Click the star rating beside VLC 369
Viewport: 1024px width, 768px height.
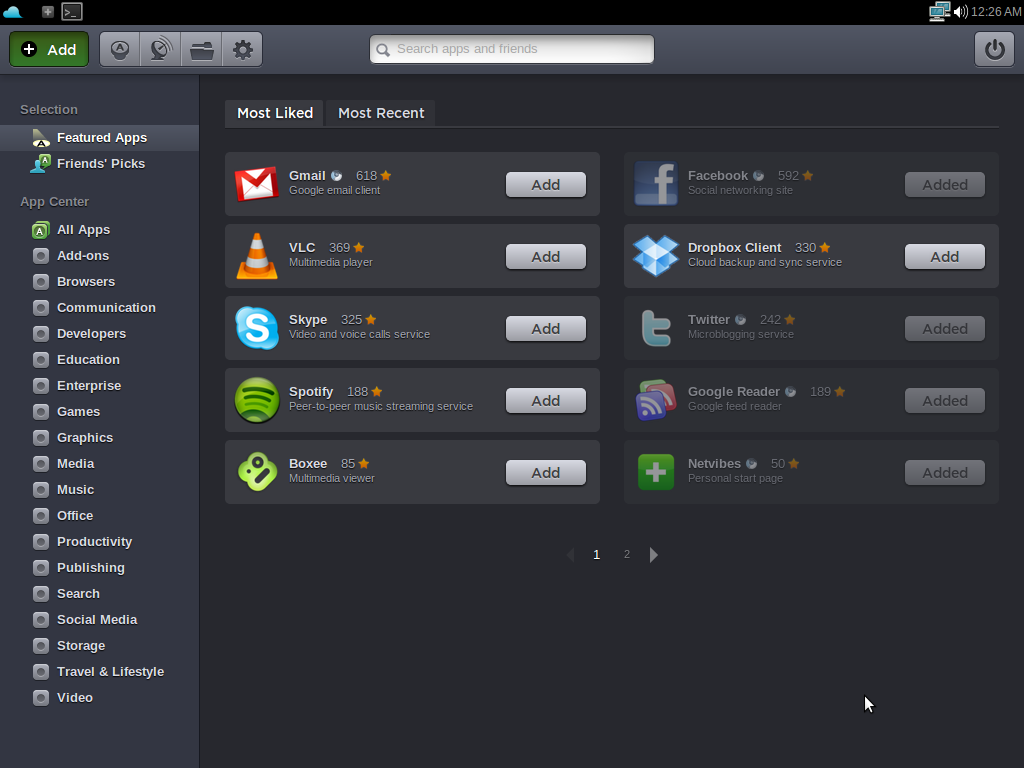click(359, 248)
